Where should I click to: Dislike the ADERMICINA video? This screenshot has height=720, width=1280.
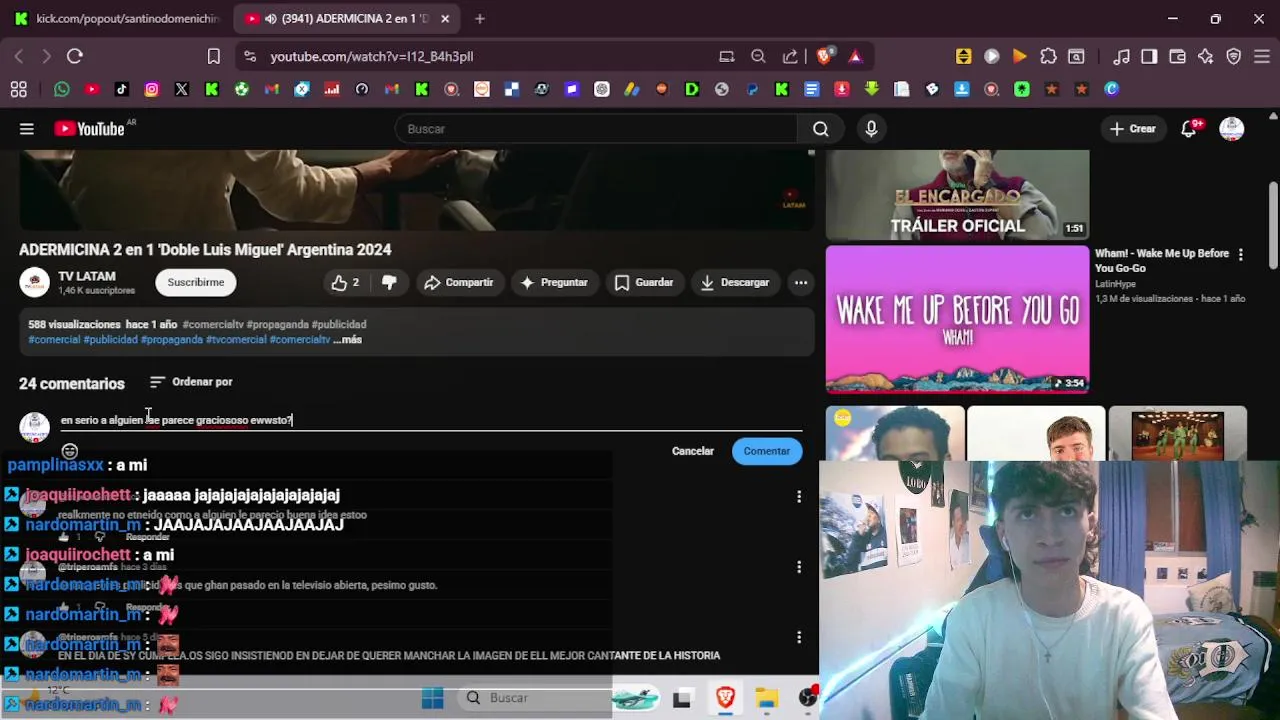[389, 283]
